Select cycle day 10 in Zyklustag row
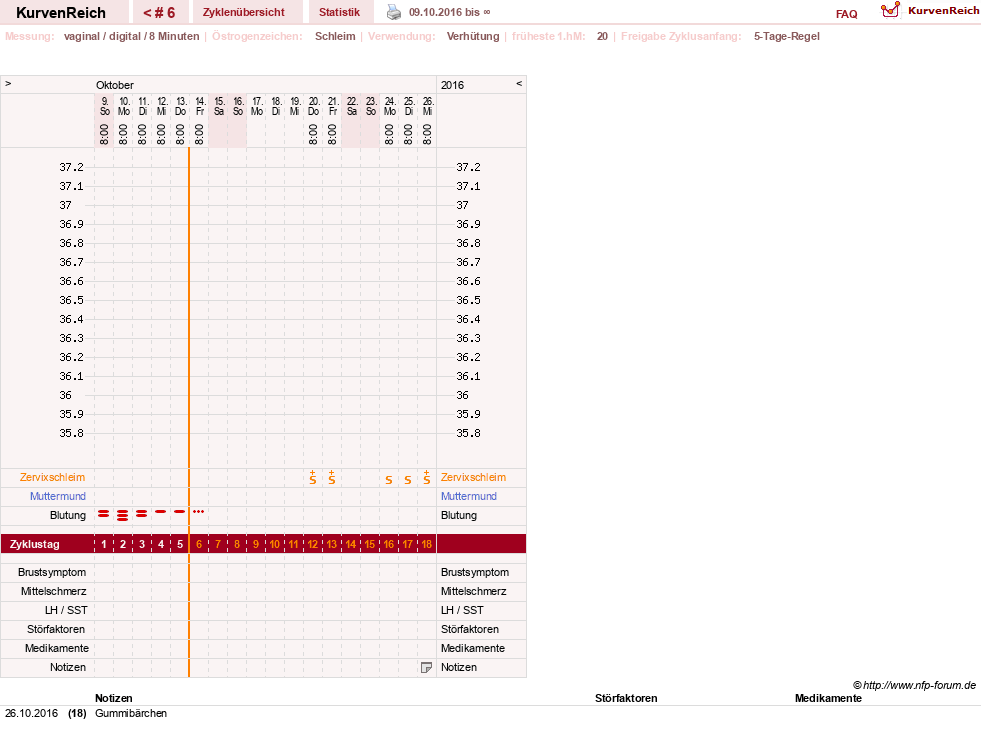Image resolution: width=981 pixels, height=737 pixels. point(275,544)
